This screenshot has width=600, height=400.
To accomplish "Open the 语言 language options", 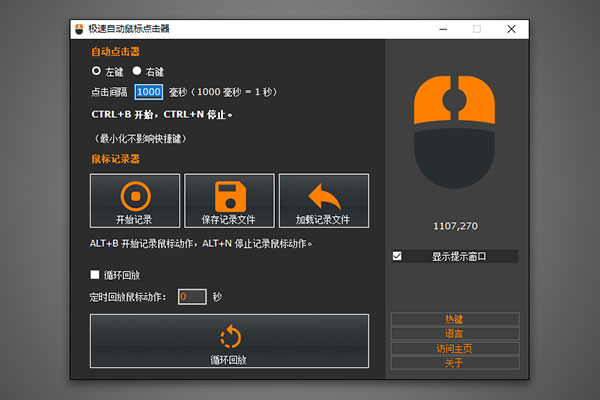I will tap(454, 333).
